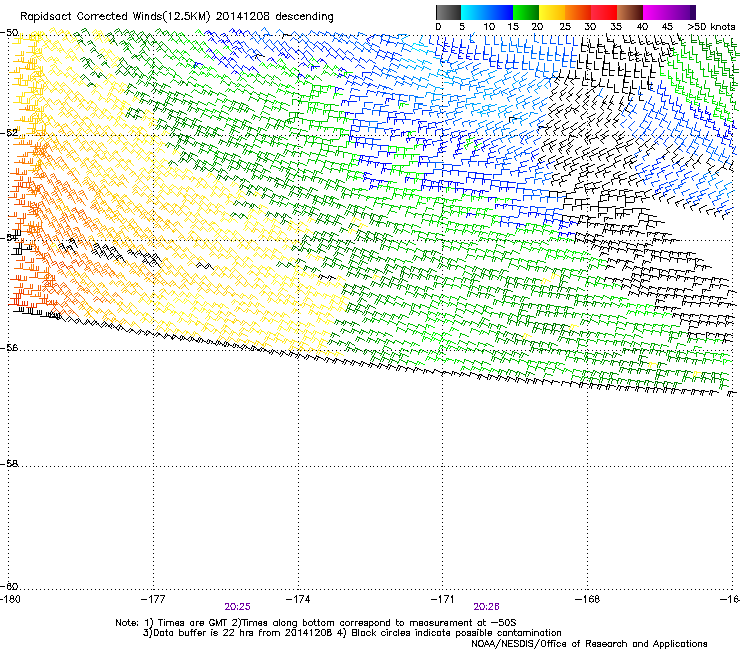Click the '>50 knots' legend label
740x650 pixels.
click(712, 27)
